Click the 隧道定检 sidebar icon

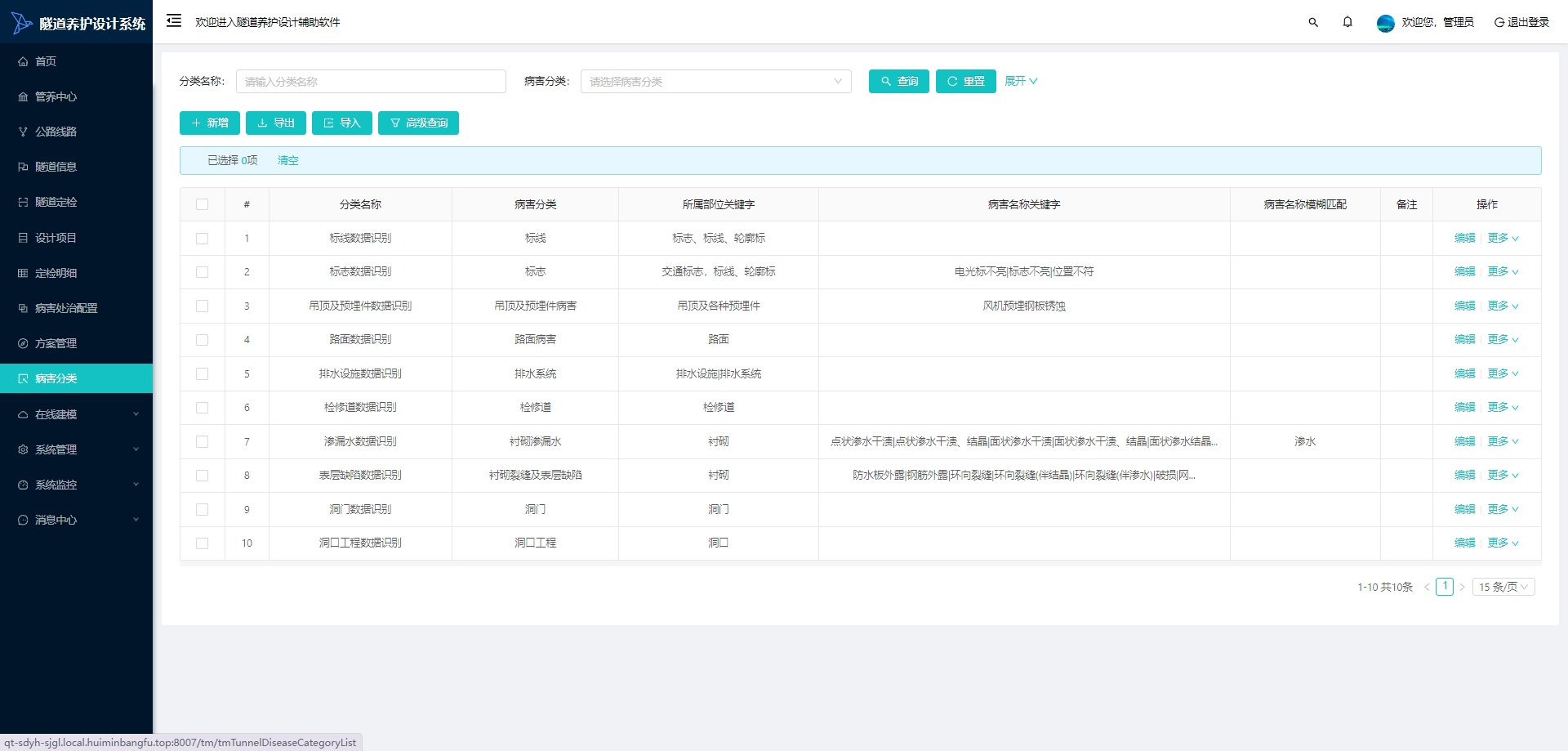[23, 202]
